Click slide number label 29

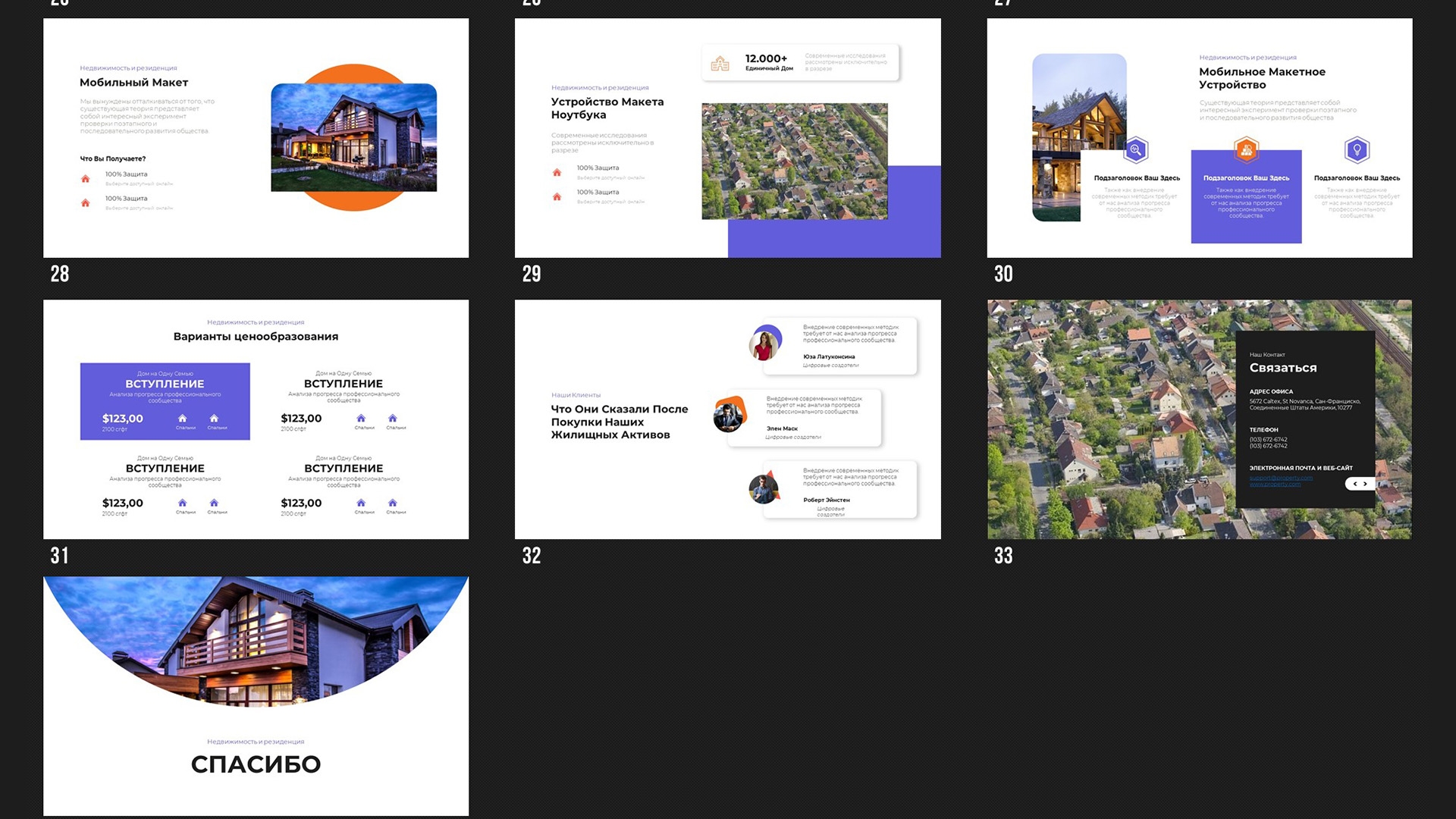tap(532, 274)
